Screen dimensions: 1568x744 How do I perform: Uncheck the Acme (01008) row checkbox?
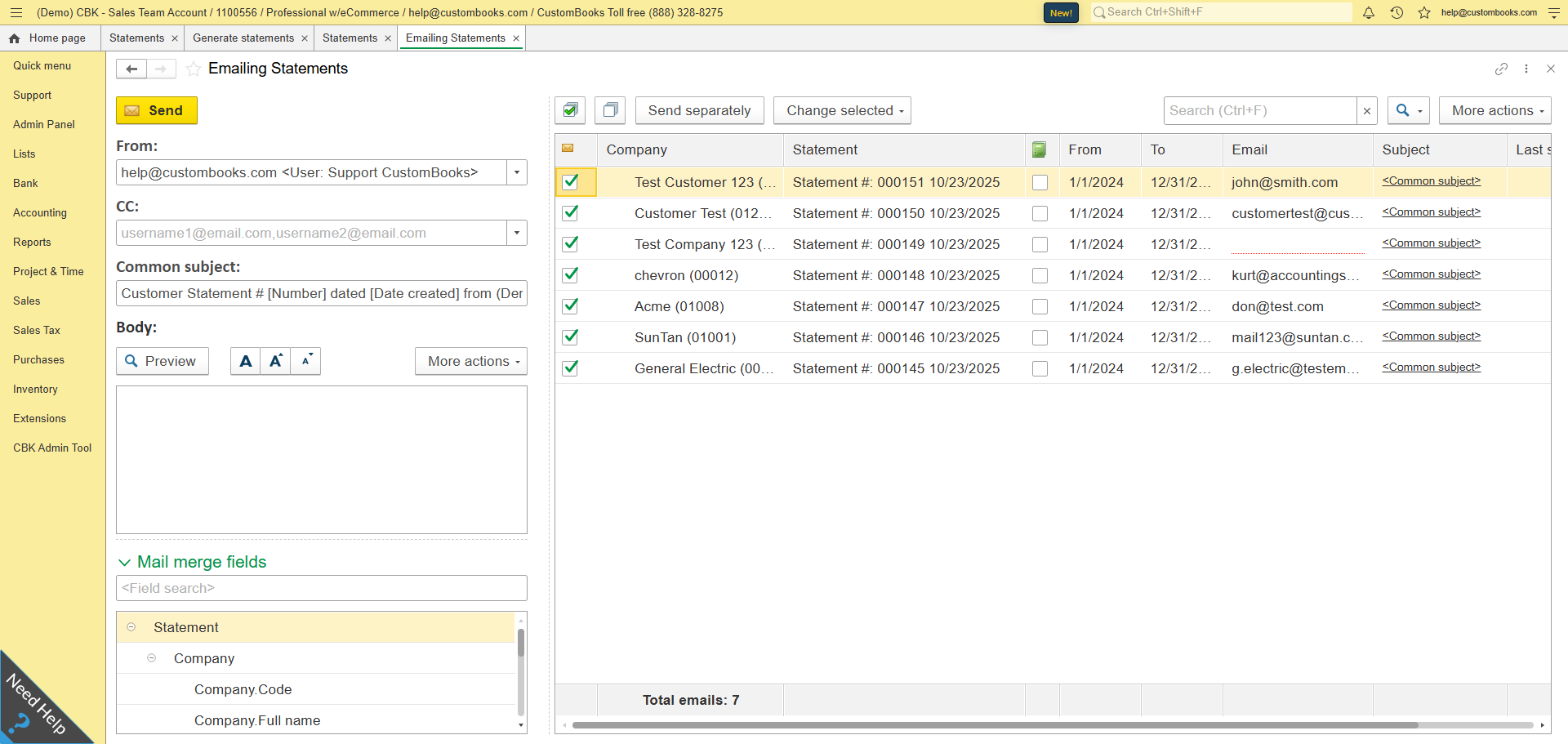pyautogui.click(x=571, y=306)
